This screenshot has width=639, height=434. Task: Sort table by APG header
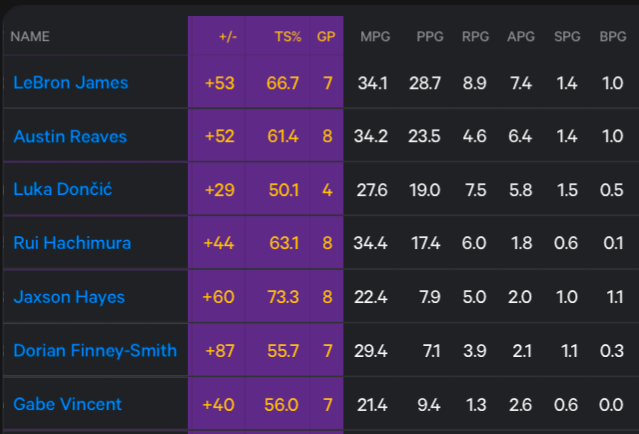pos(521,37)
